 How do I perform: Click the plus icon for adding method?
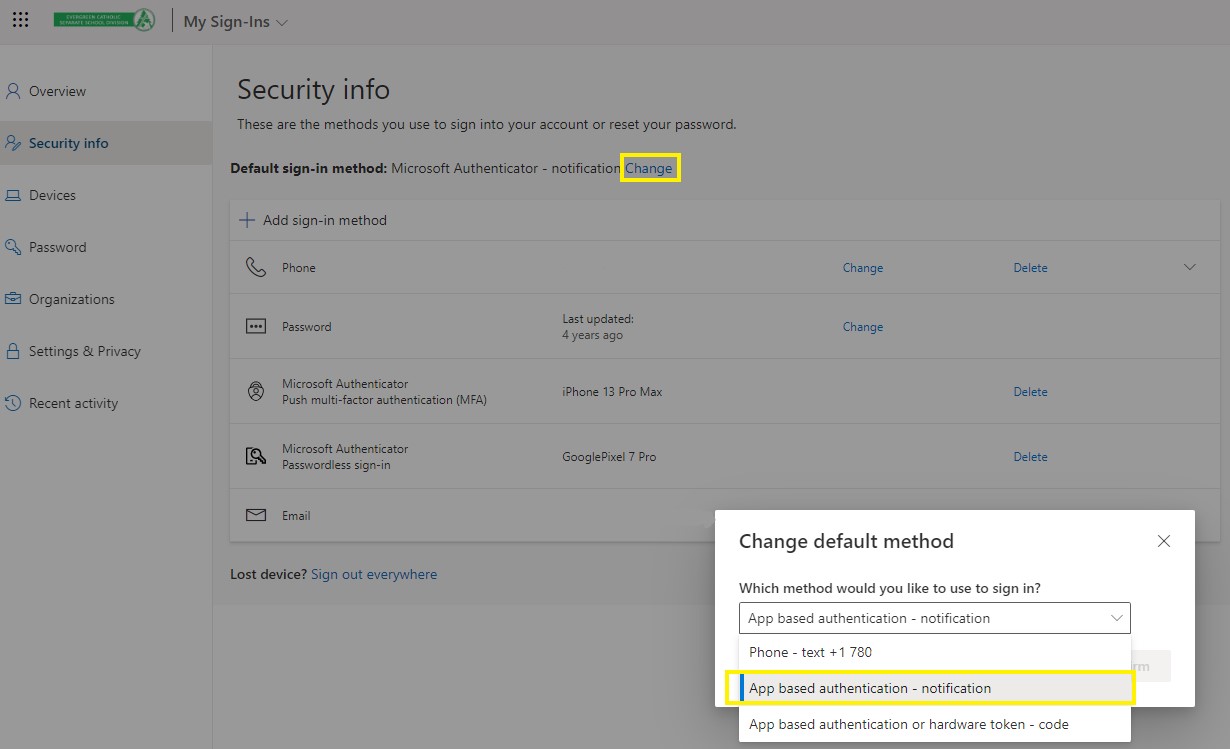[247, 220]
